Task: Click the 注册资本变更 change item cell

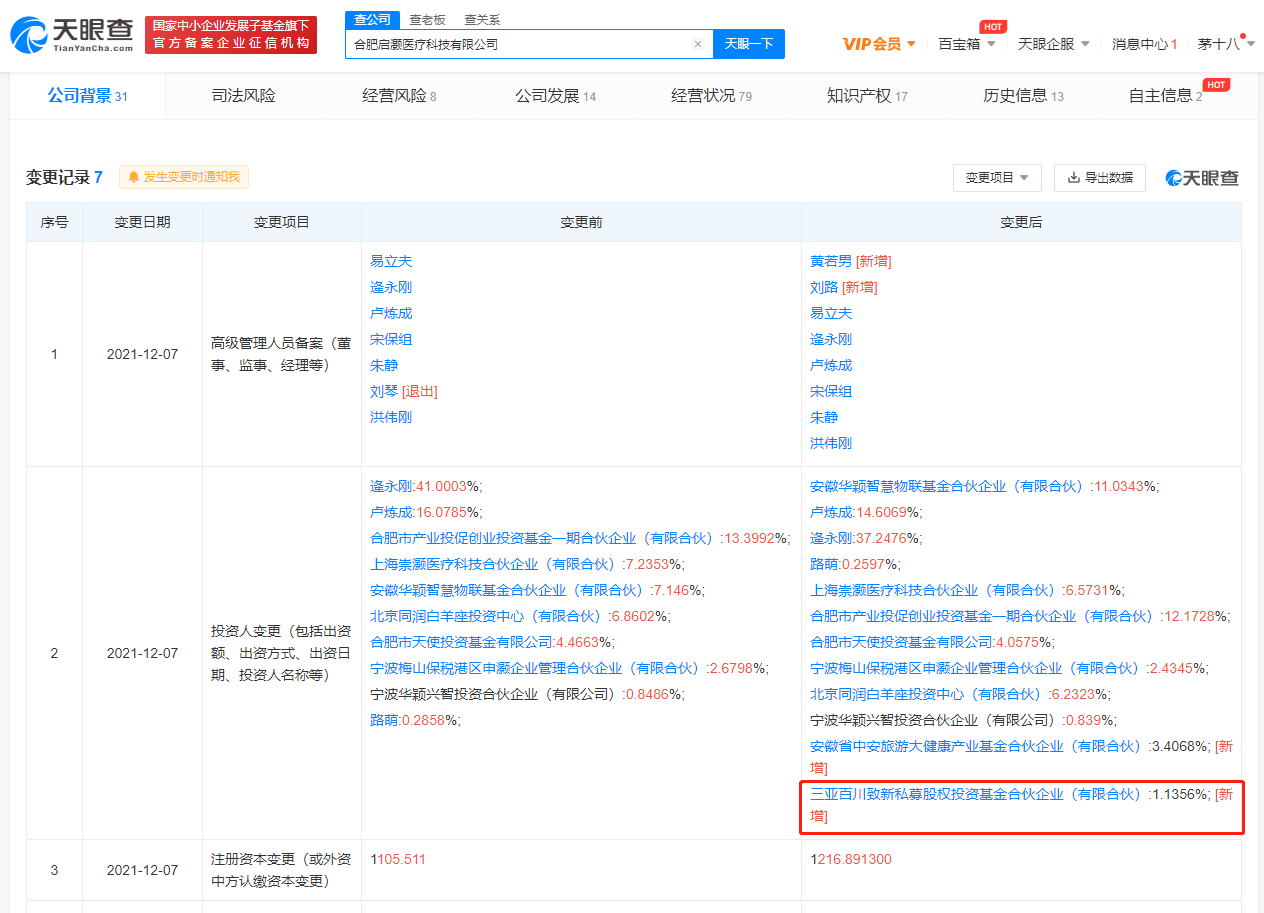Action: pos(282,870)
